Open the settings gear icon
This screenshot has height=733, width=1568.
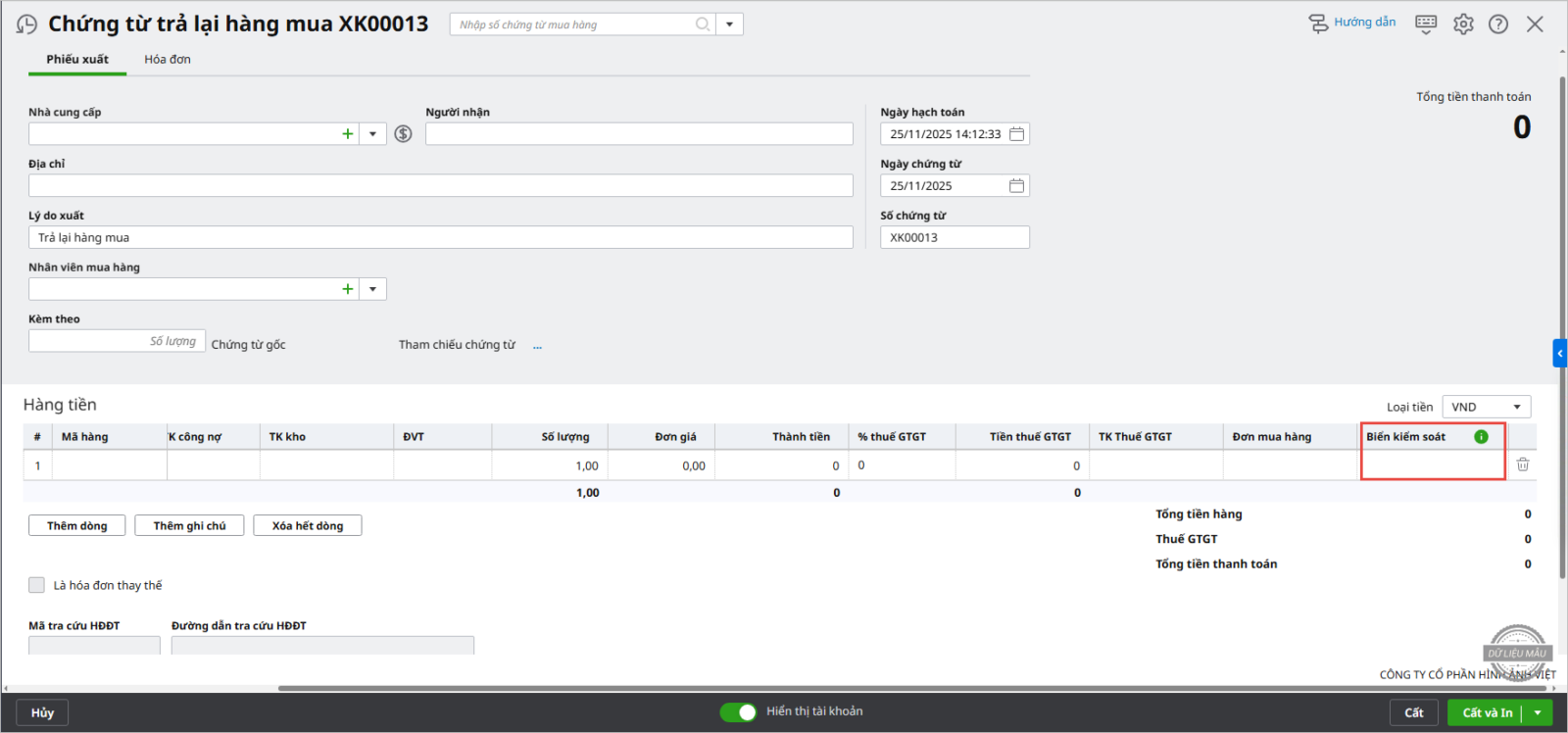pos(1463,24)
